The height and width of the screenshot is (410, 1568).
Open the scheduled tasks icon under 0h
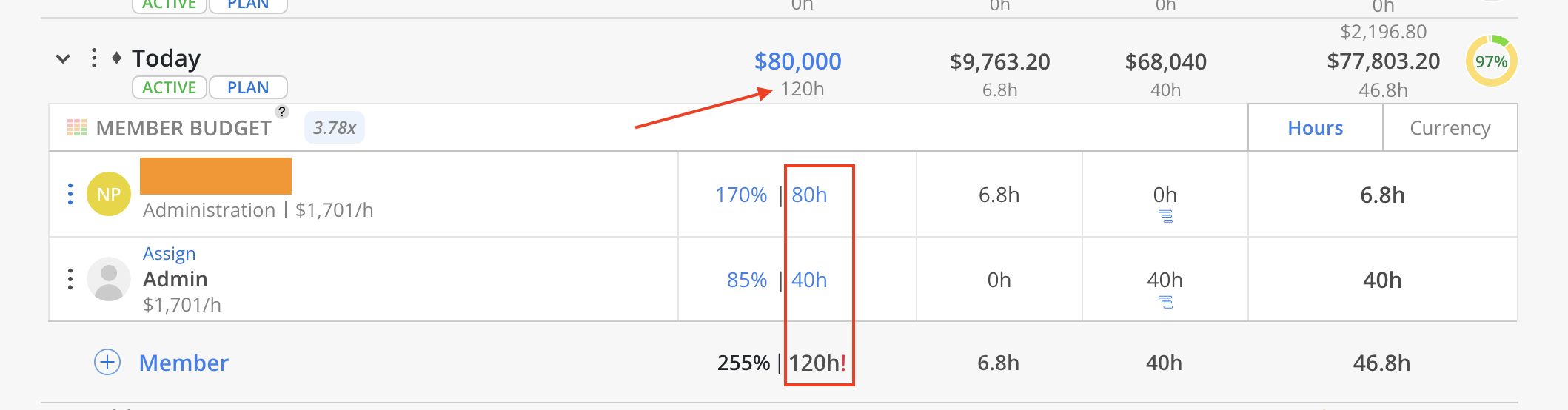[x=1165, y=216]
